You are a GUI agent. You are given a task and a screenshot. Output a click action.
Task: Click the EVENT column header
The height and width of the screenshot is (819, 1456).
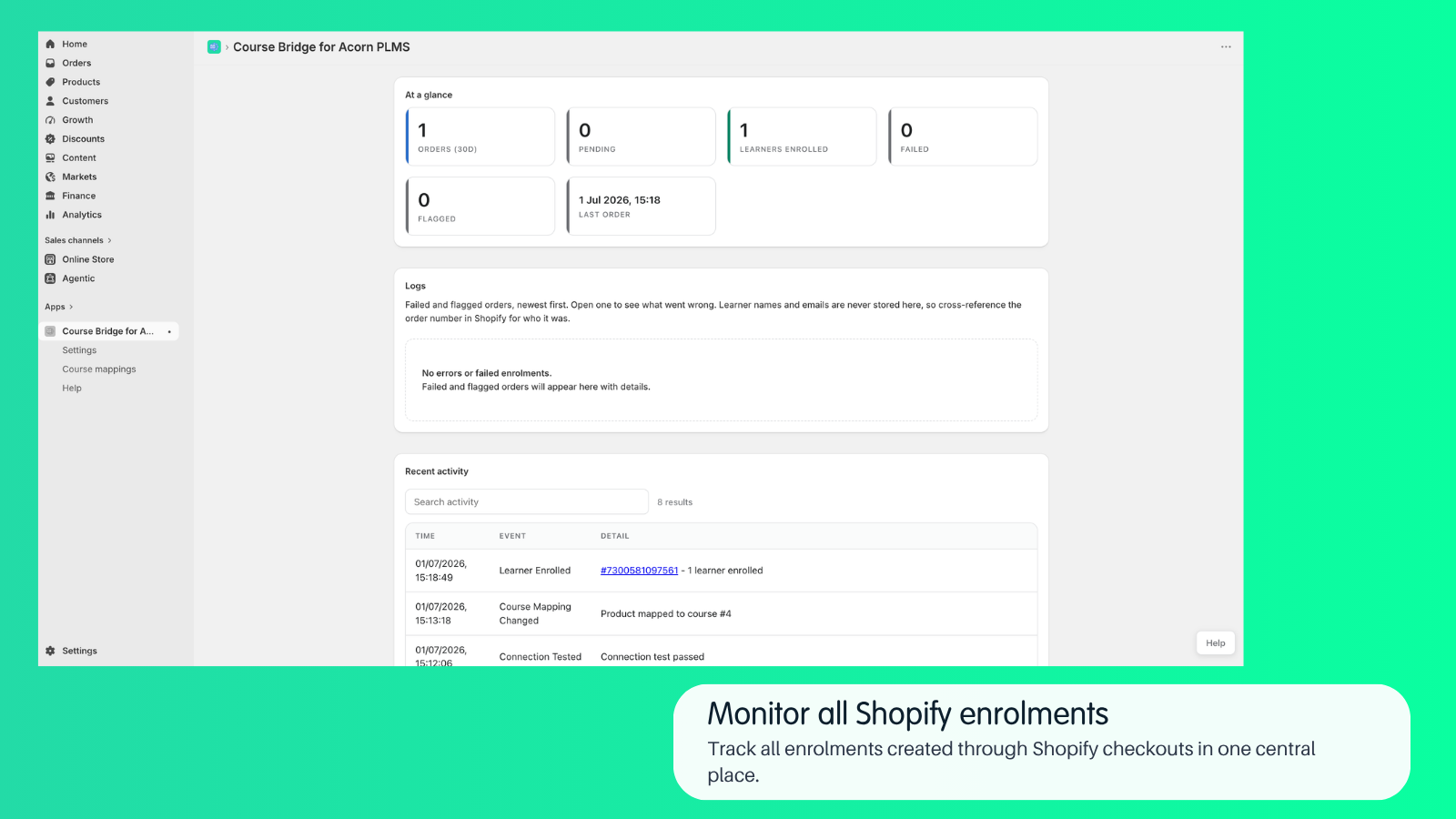(x=512, y=536)
